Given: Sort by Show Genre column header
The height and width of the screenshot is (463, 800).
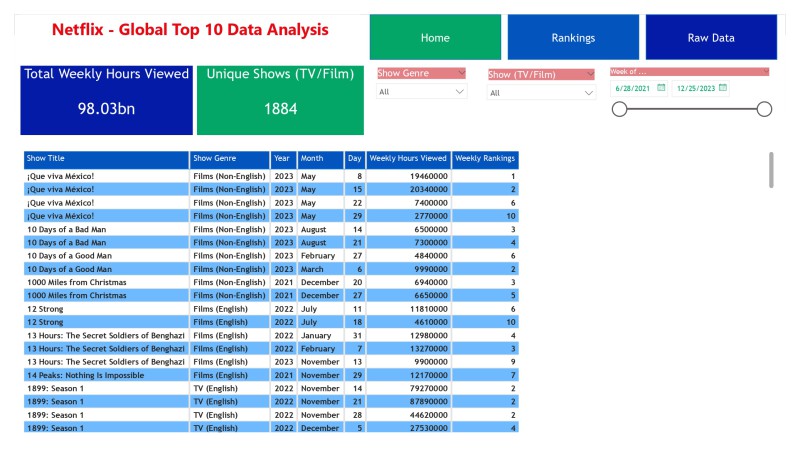Looking at the screenshot, I should point(230,159).
